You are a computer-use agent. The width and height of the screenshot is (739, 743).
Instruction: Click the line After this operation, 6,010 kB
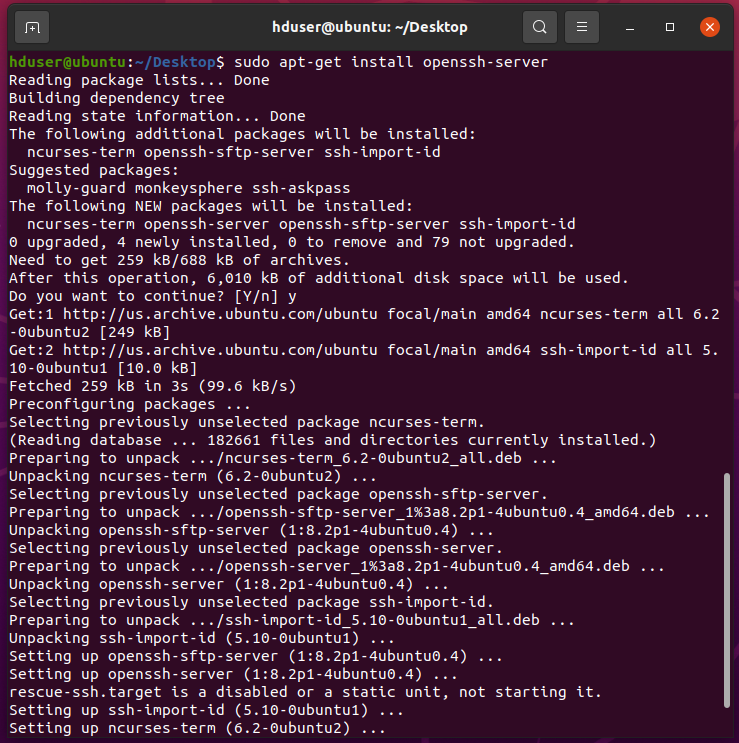click(x=319, y=278)
